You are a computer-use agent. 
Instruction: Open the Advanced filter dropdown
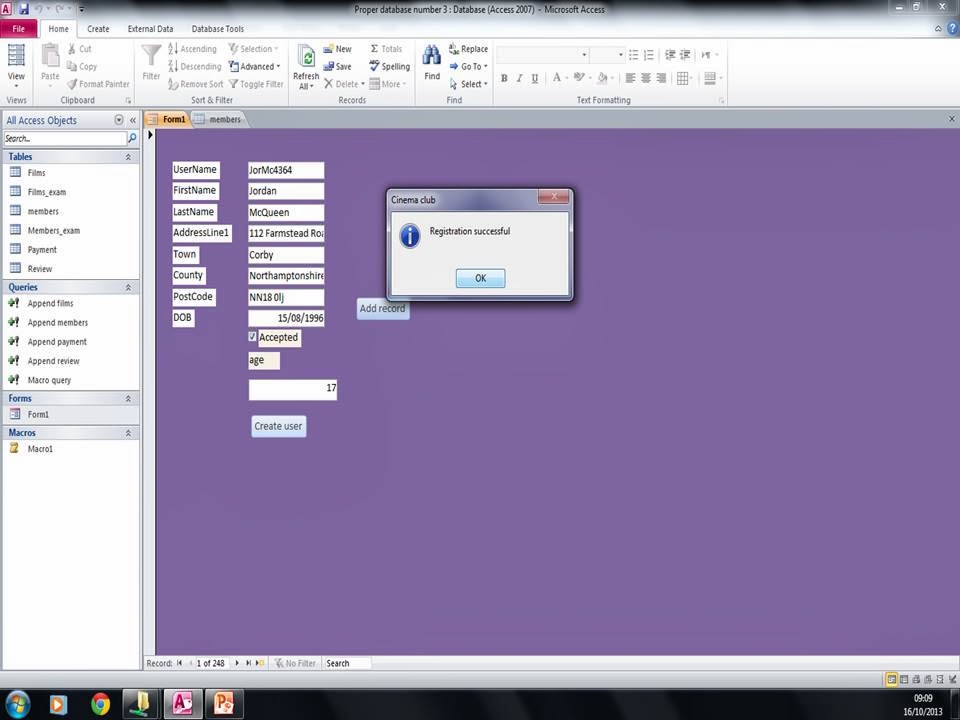(255, 66)
